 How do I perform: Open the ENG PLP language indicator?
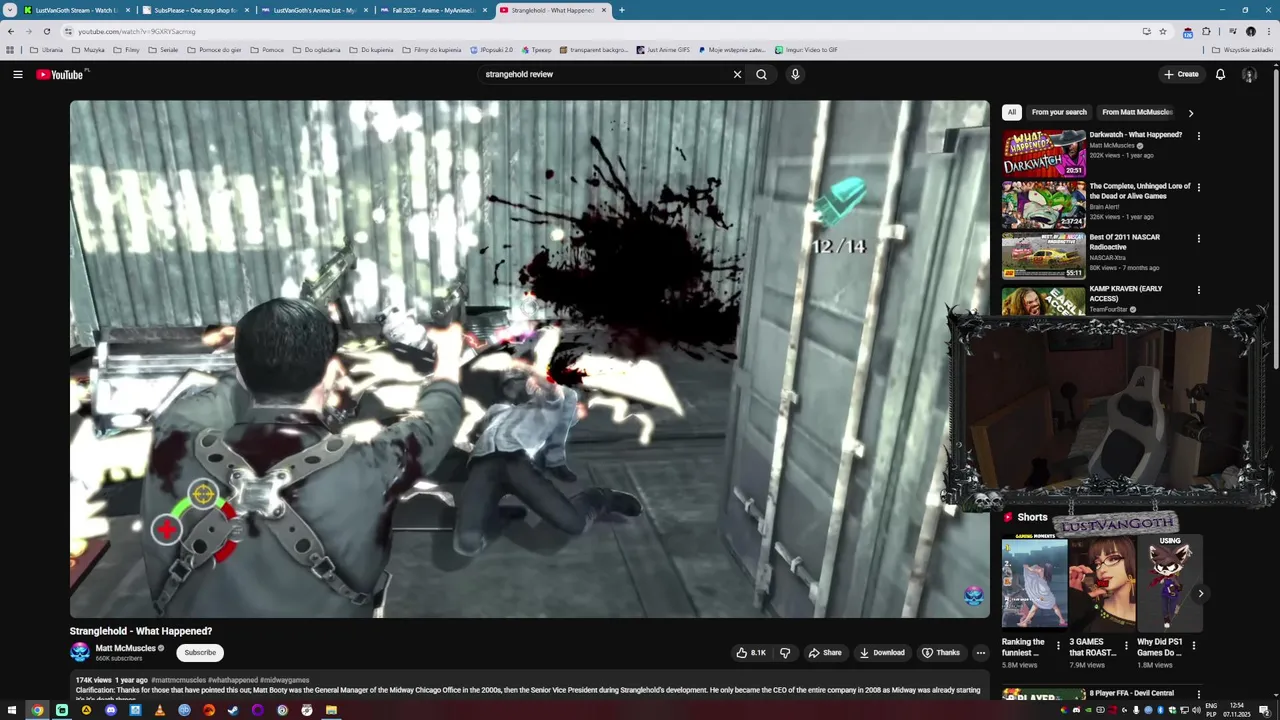(x=1212, y=710)
